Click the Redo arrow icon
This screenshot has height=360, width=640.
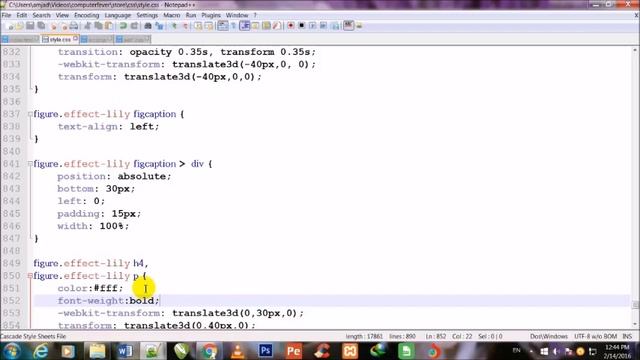[134, 26]
